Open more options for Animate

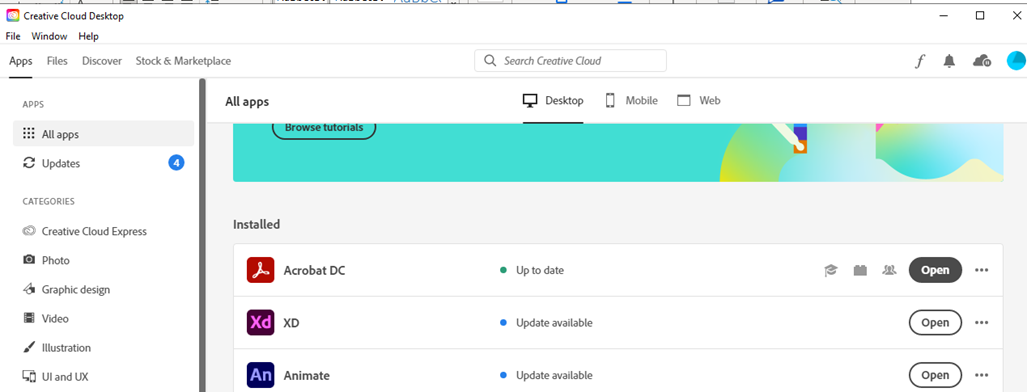tap(981, 376)
